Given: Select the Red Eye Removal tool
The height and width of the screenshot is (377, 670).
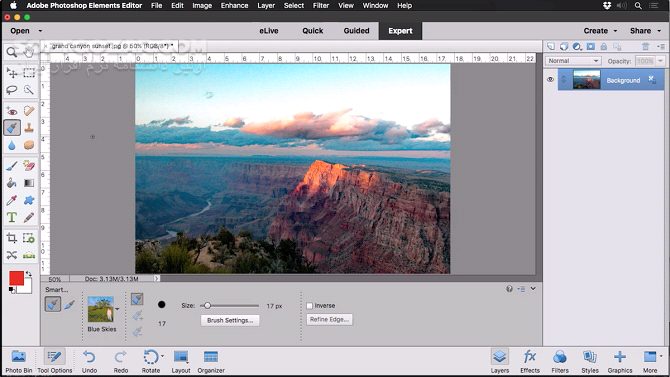Looking at the screenshot, I should tap(12, 111).
